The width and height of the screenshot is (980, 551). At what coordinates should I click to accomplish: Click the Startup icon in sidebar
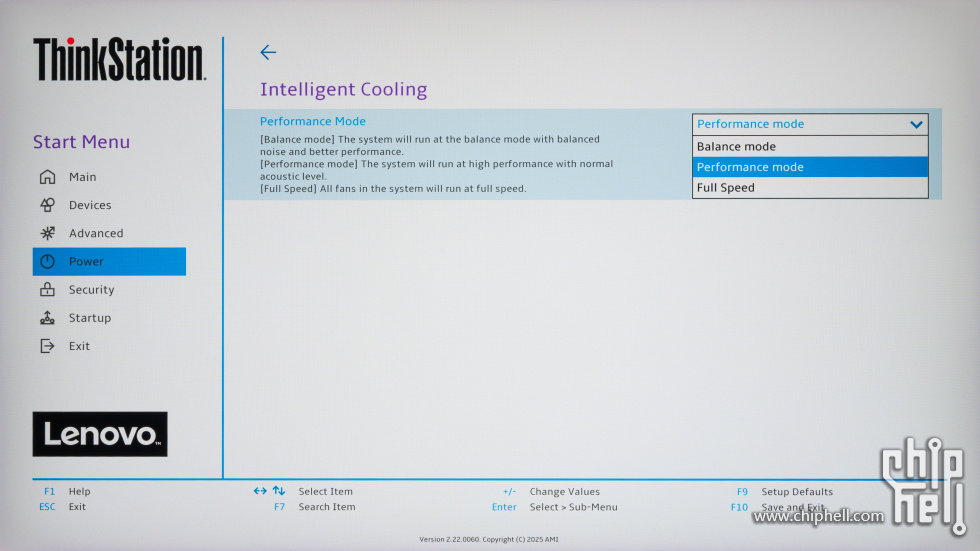(47, 318)
